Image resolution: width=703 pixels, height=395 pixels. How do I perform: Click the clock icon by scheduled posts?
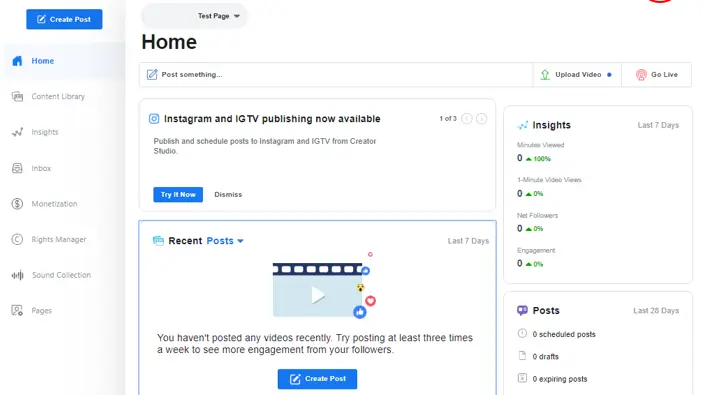tap(522, 334)
